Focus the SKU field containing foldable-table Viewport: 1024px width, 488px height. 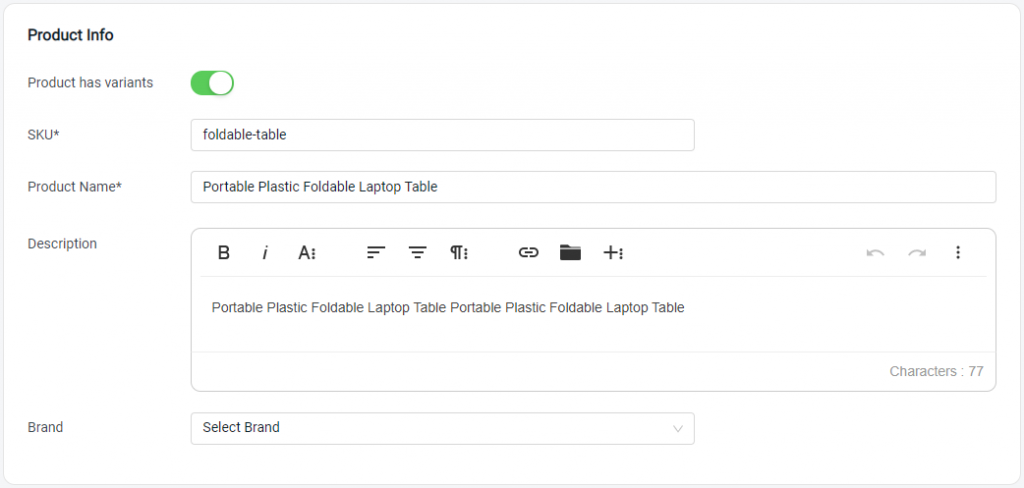pos(443,135)
